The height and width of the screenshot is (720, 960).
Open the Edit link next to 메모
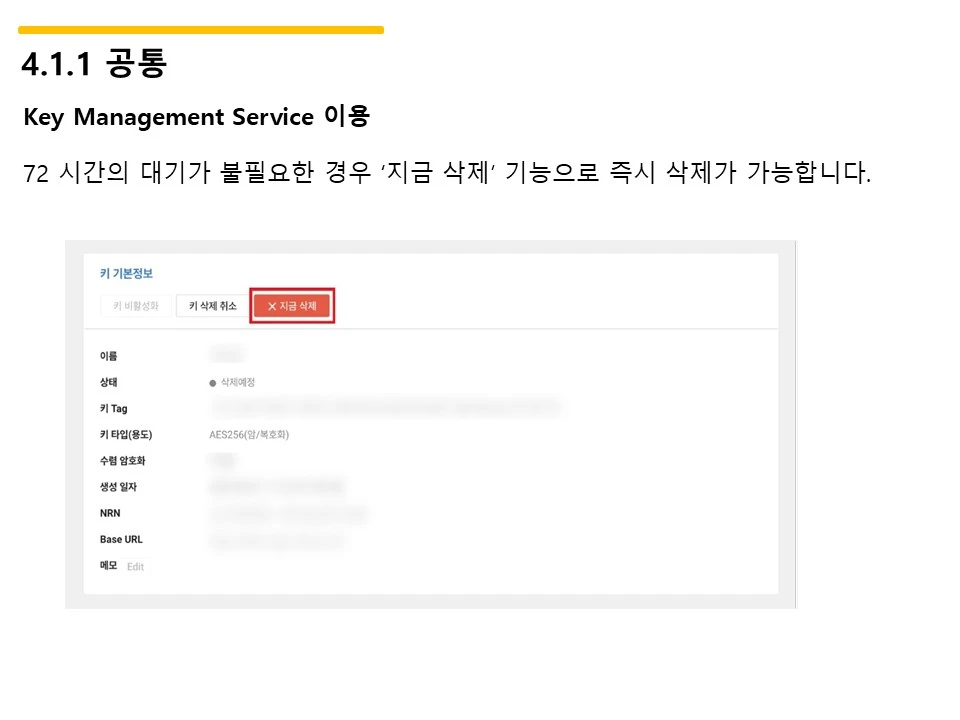tap(135, 566)
